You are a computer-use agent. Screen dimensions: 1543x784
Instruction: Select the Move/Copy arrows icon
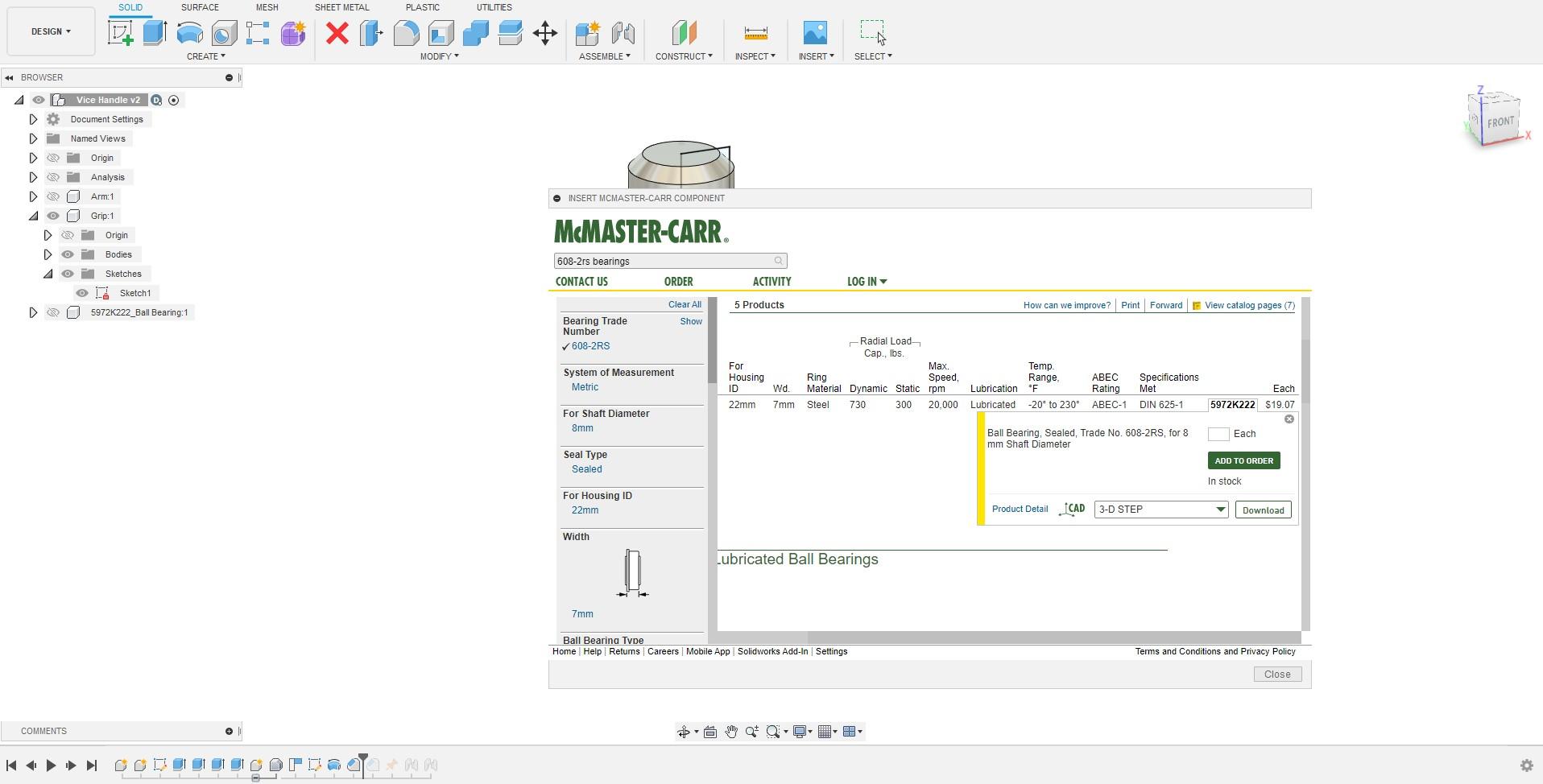pos(545,33)
